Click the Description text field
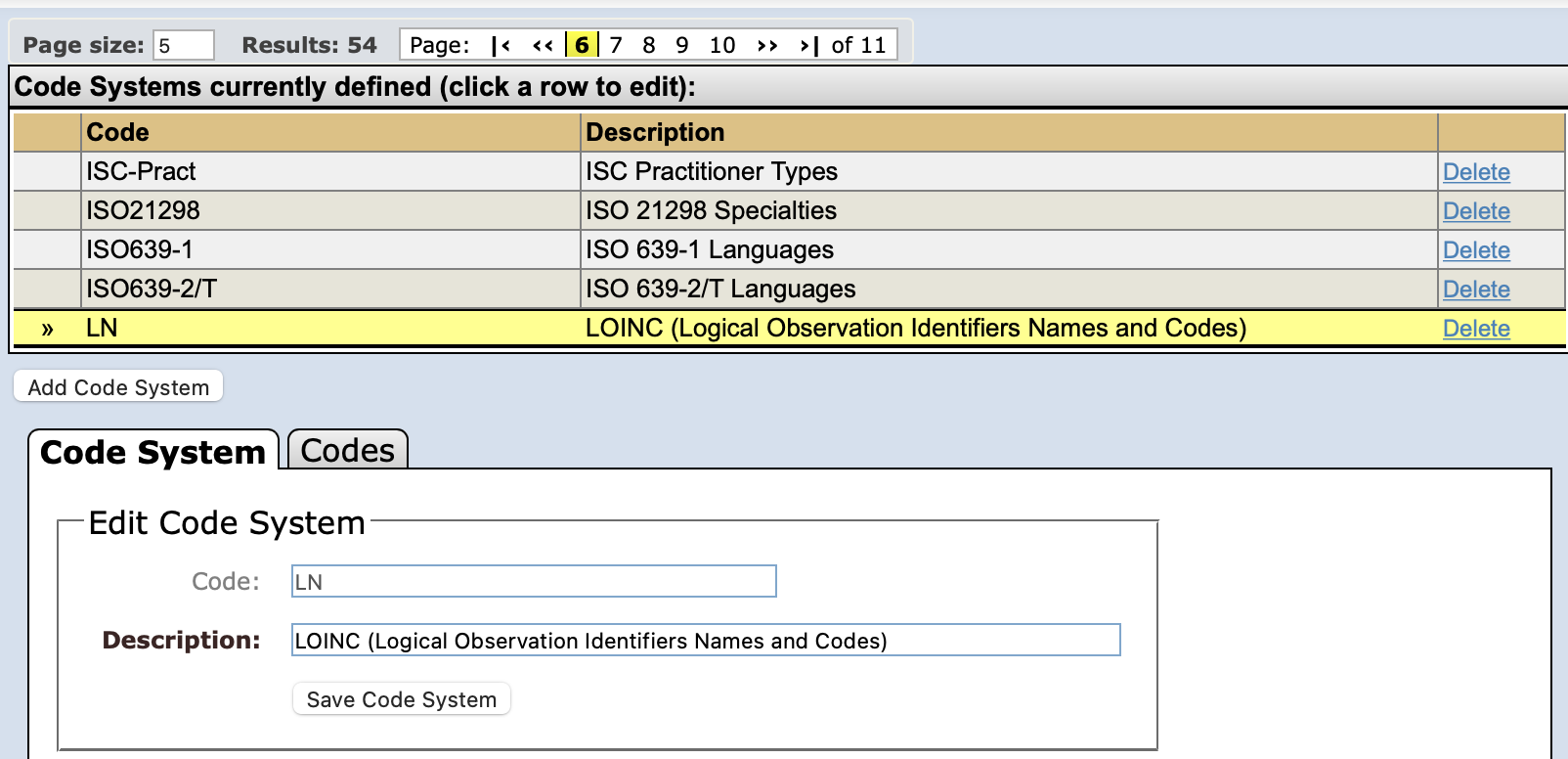 [706, 641]
